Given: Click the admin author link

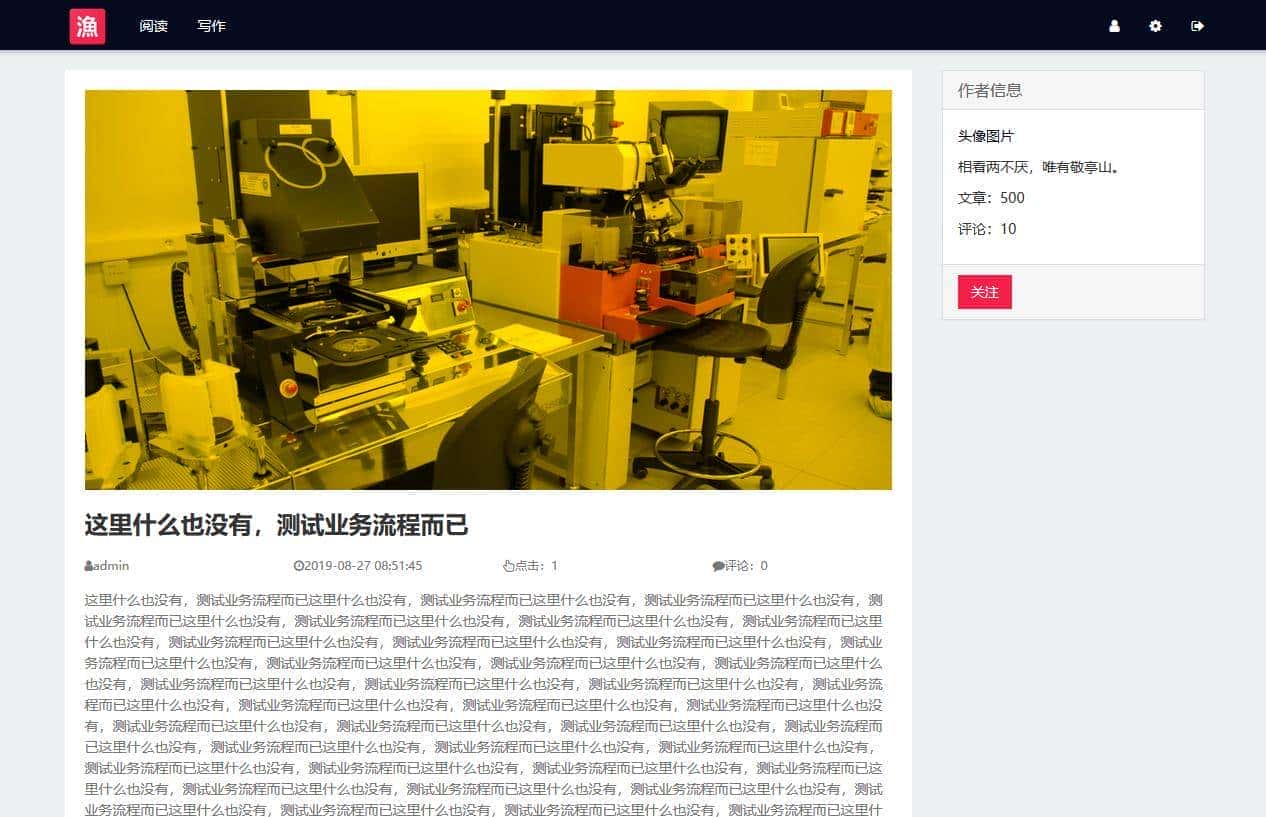Looking at the screenshot, I should click(x=110, y=565).
